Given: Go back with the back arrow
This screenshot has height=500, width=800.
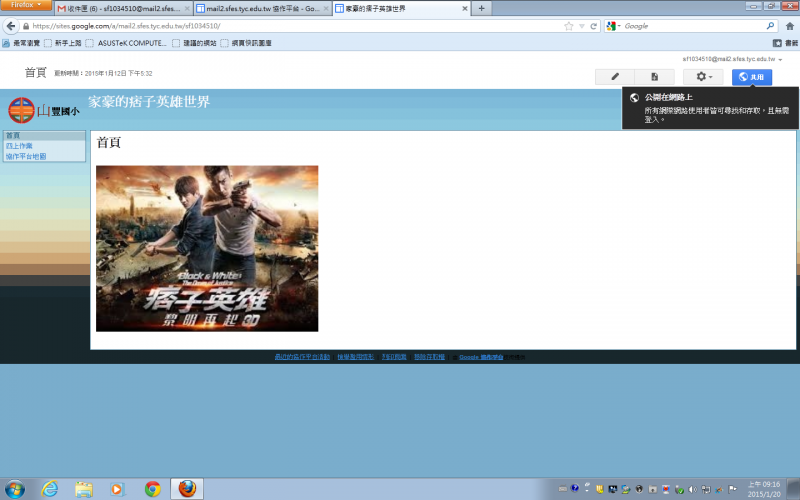Looking at the screenshot, I should pyautogui.click(x=11, y=26).
